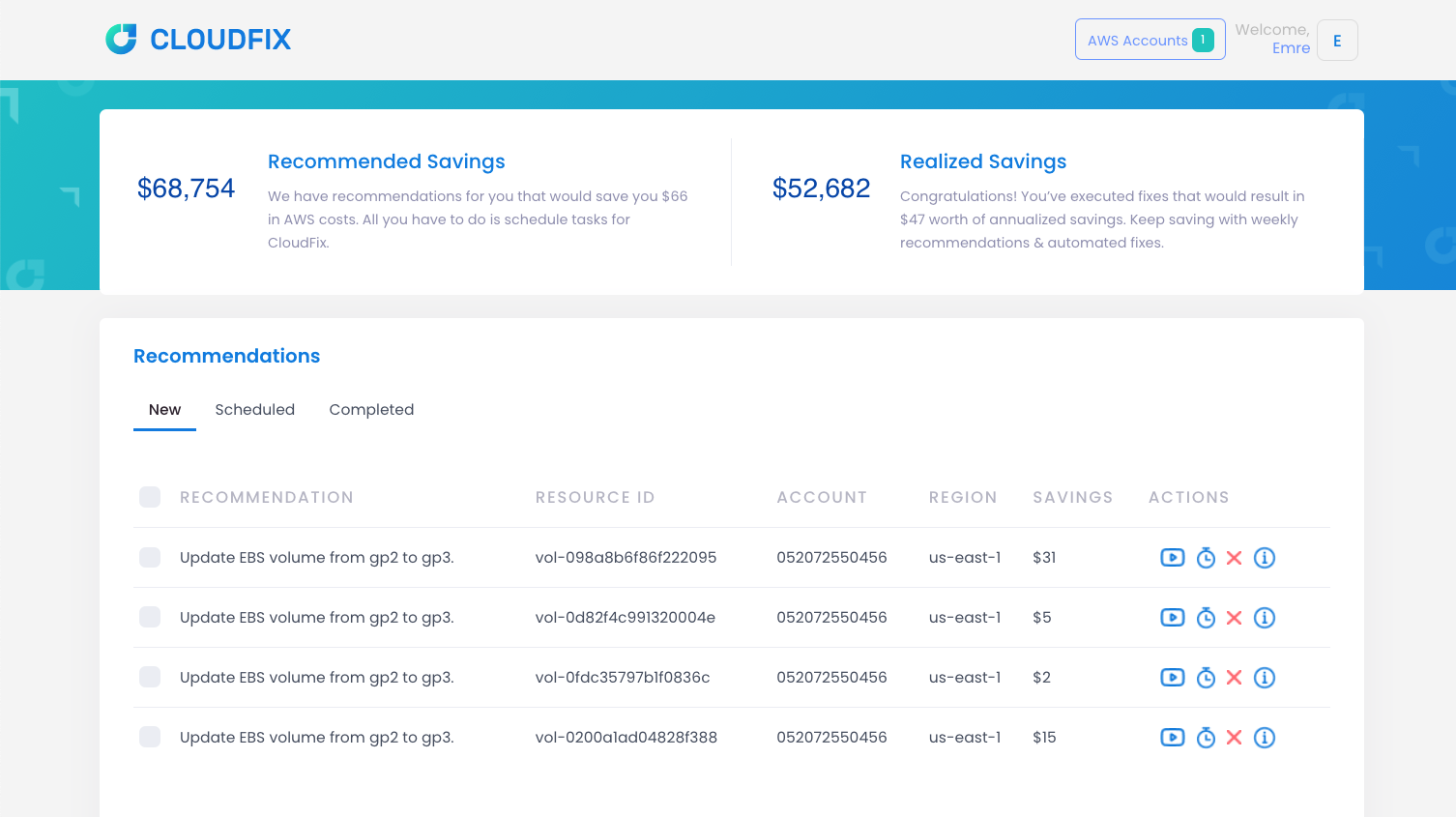Schedule fix for the $31 savings row
This screenshot has width=1456, height=817.
pos(1206,558)
